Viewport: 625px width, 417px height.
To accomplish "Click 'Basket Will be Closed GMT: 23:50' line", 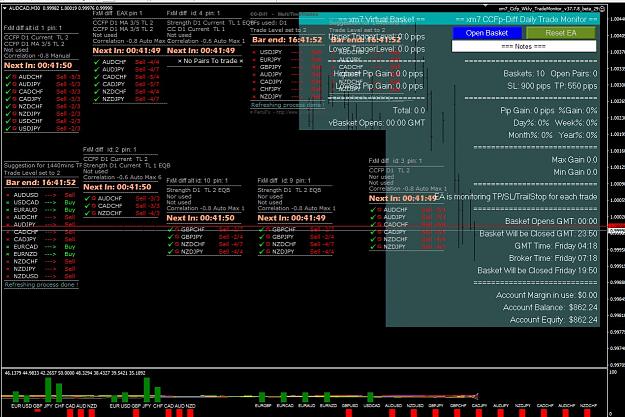I will point(538,234).
